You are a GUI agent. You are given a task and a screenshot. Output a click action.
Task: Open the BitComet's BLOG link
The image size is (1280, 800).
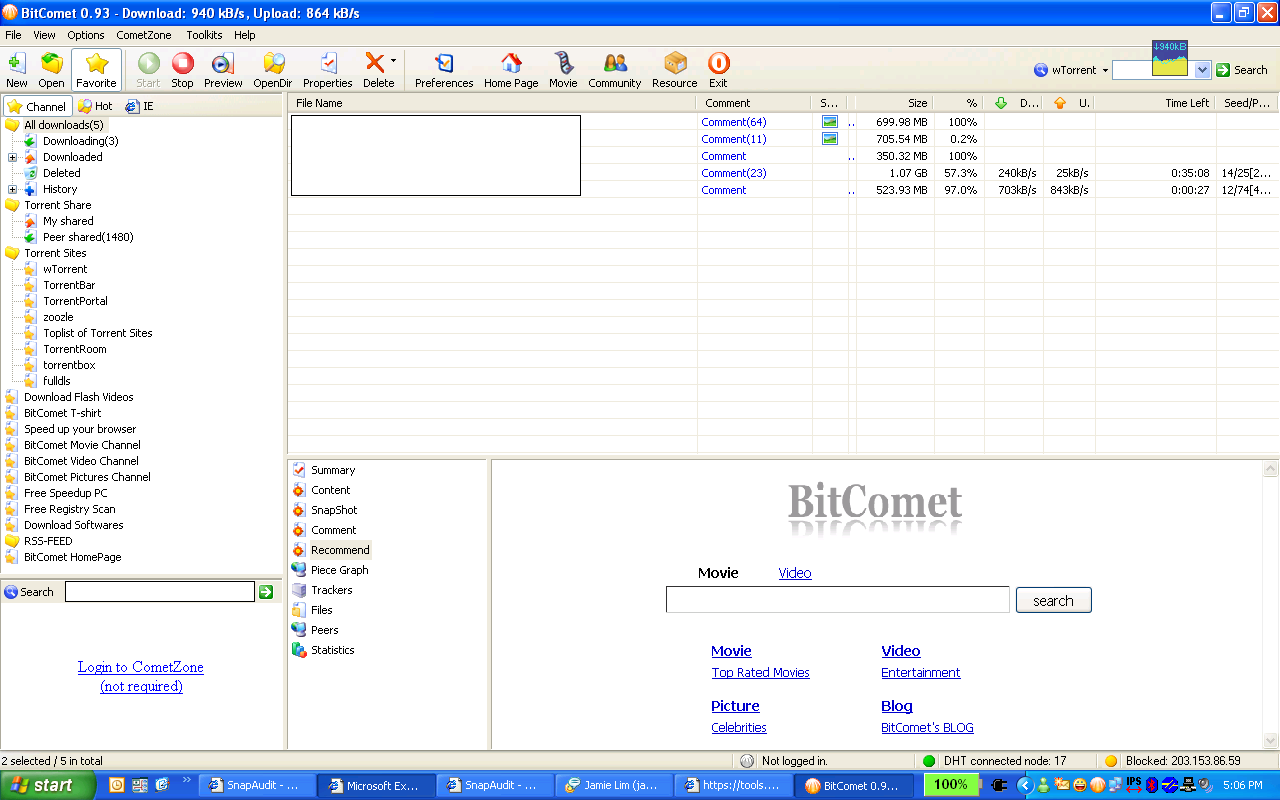point(927,728)
